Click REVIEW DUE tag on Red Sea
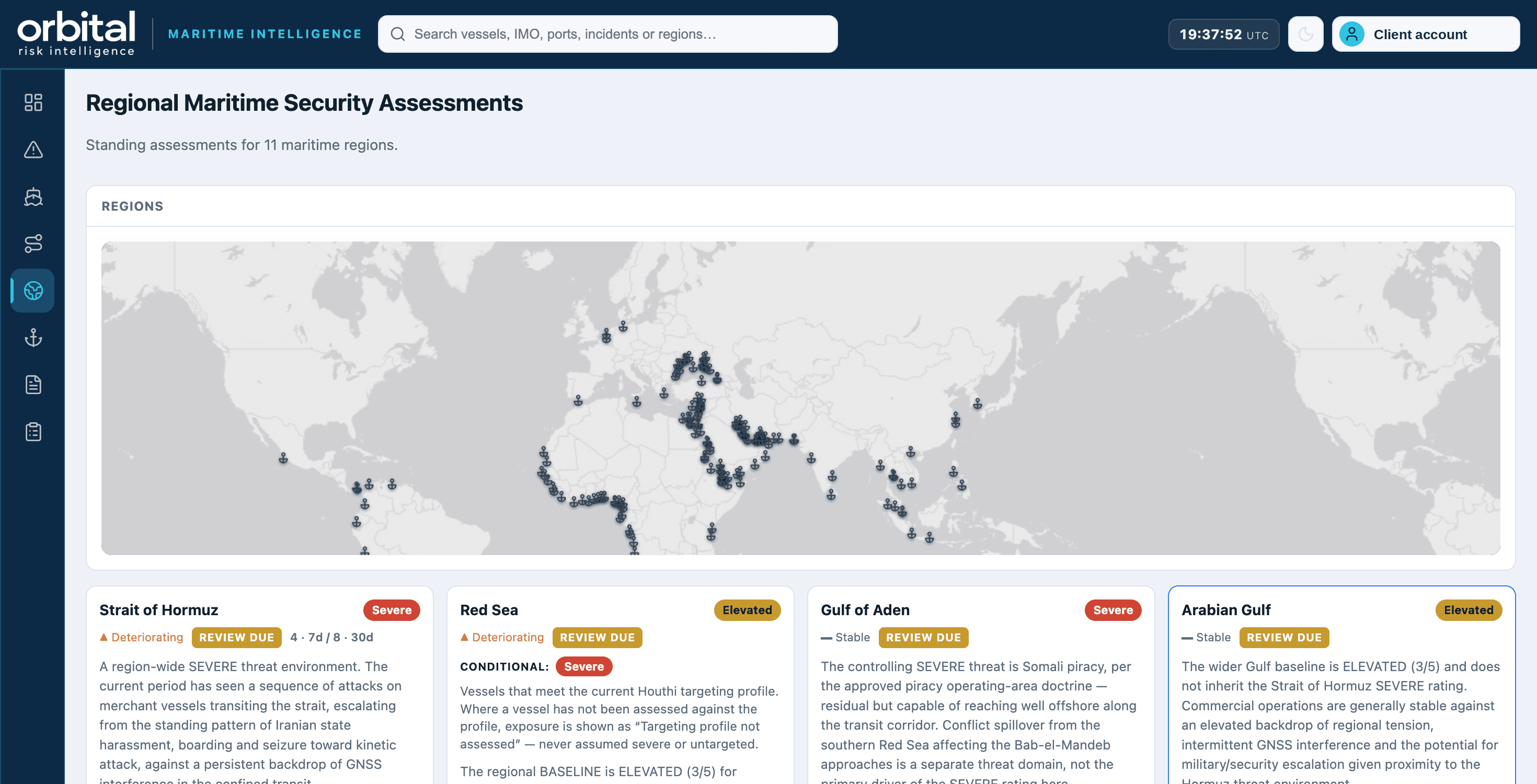 tap(597, 637)
